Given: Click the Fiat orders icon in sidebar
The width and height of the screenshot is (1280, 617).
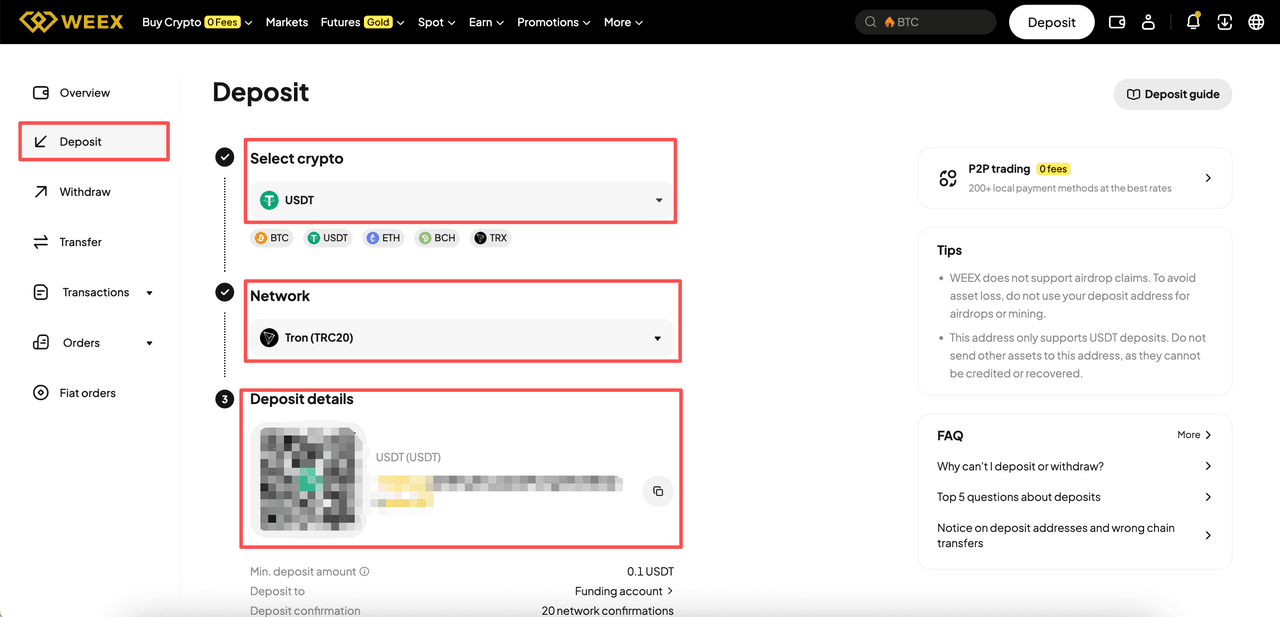Looking at the screenshot, I should click(x=41, y=393).
